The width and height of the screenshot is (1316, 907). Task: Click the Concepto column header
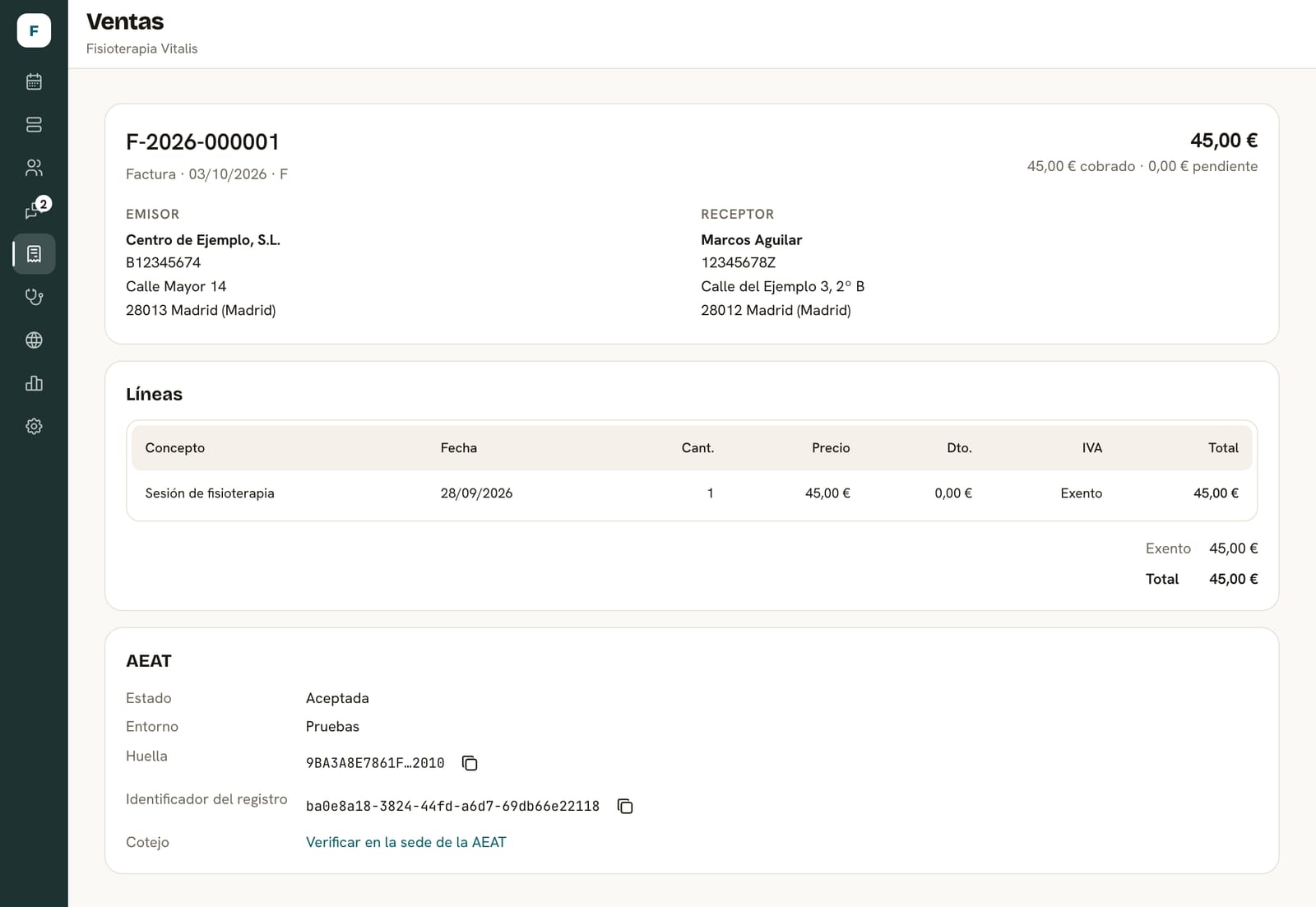(x=175, y=448)
